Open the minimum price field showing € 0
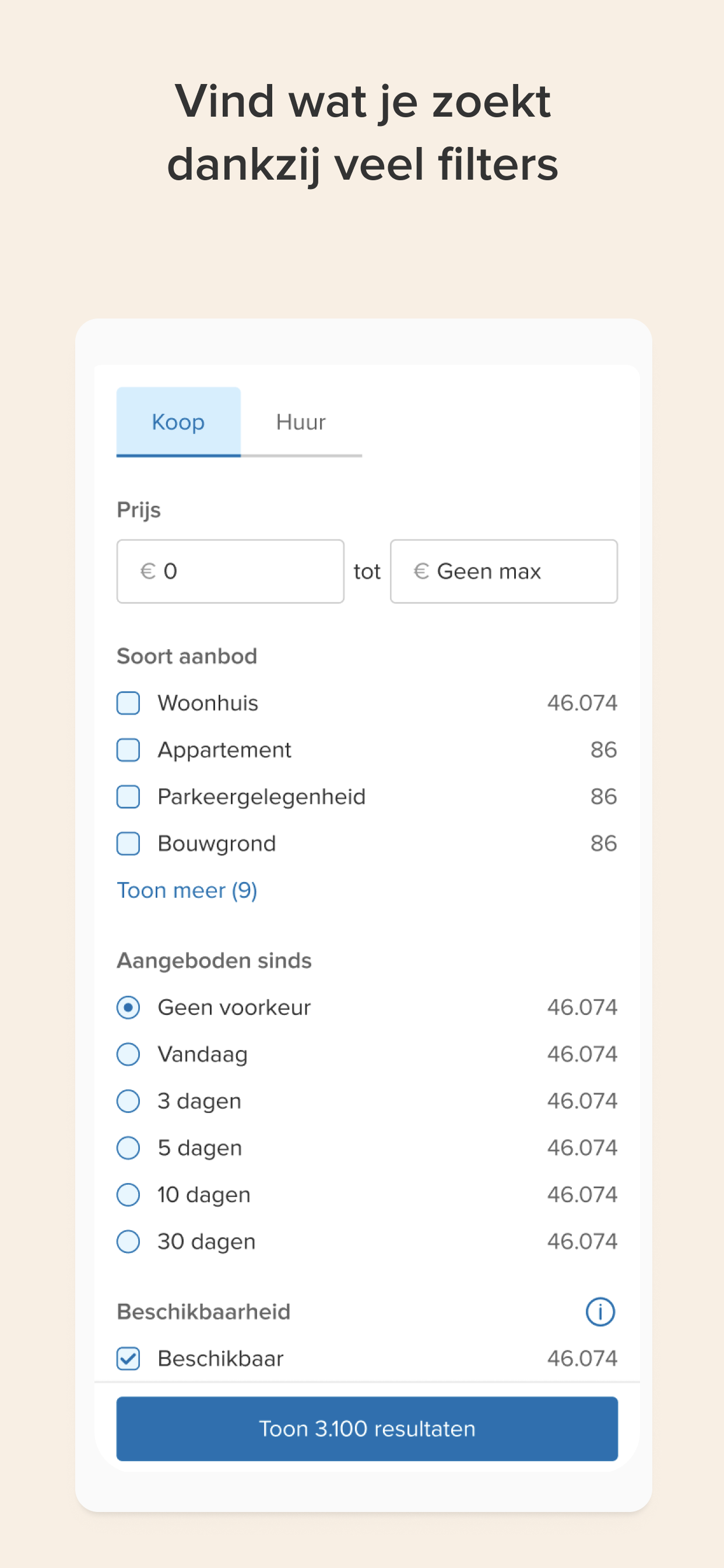This screenshot has width=724, height=1568. point(230,571)
